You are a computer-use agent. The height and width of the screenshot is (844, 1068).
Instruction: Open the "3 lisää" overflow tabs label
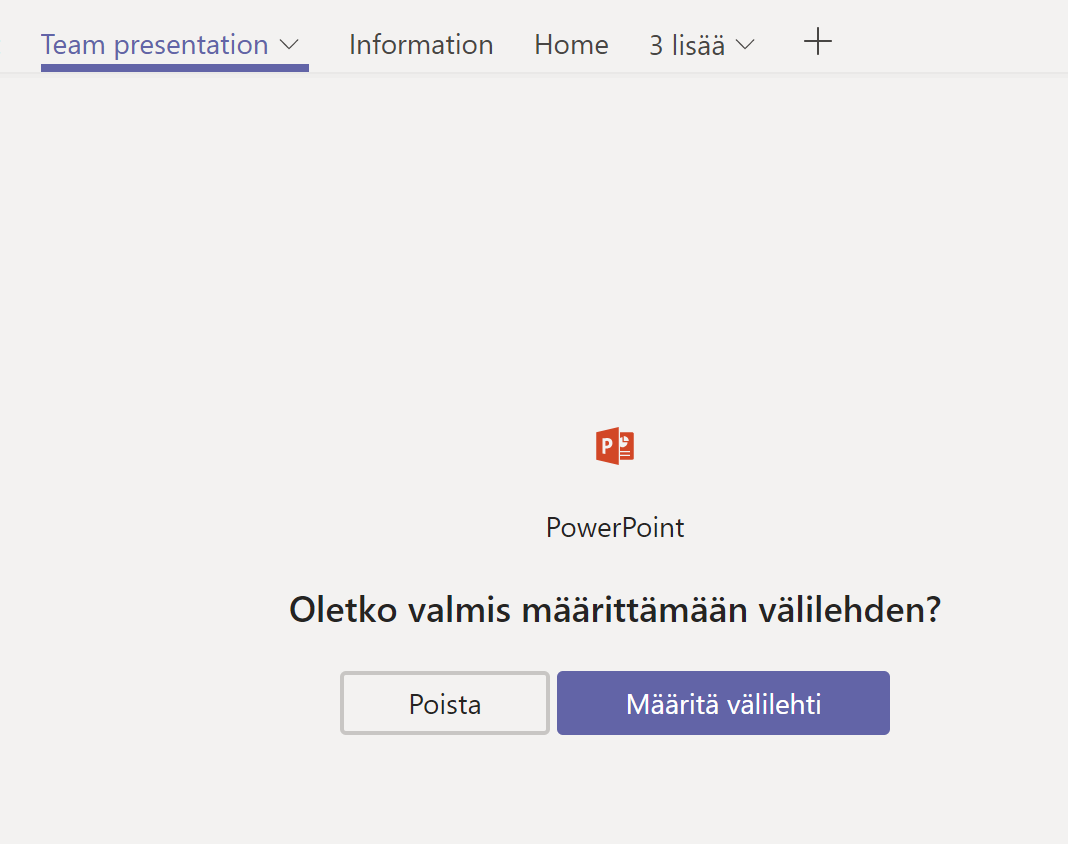[687, 46]
